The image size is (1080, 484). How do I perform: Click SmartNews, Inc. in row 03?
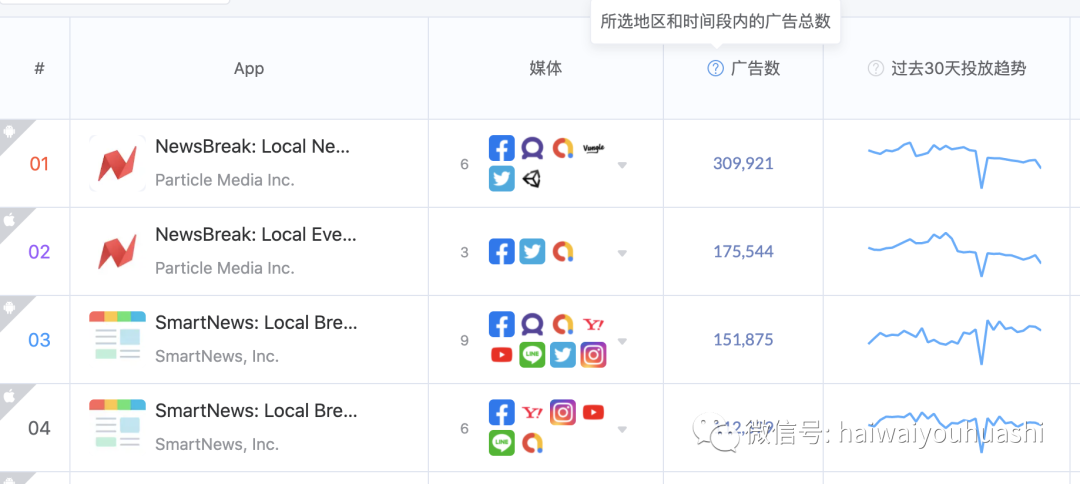pos(217,357)
